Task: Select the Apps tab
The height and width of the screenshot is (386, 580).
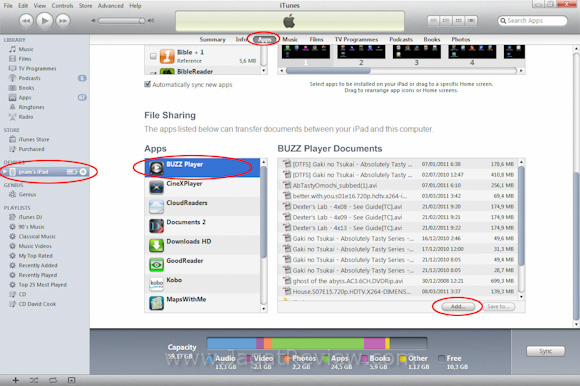Action: pos(264,40)
